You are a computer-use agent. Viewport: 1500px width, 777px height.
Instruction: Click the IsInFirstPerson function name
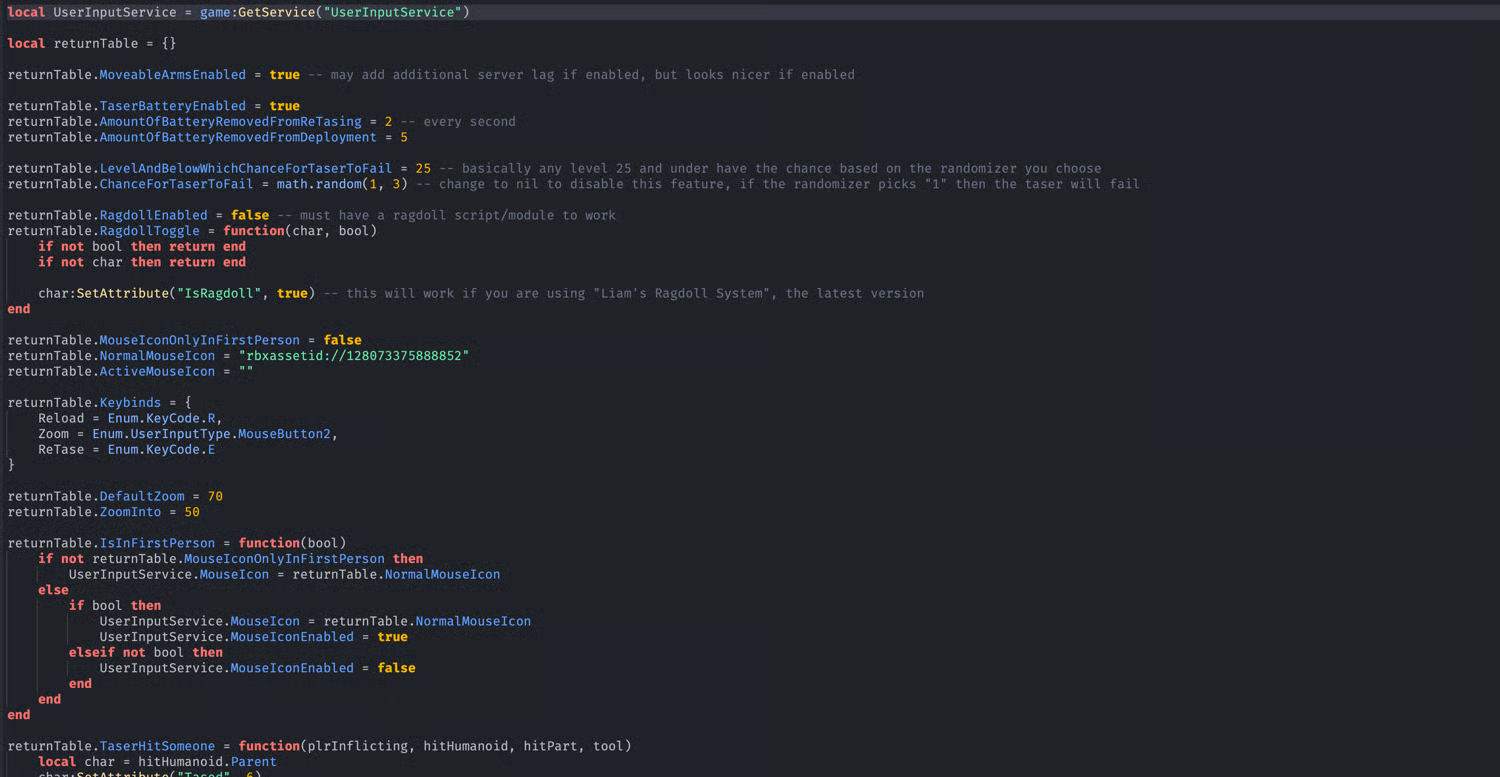click(157, 544)
